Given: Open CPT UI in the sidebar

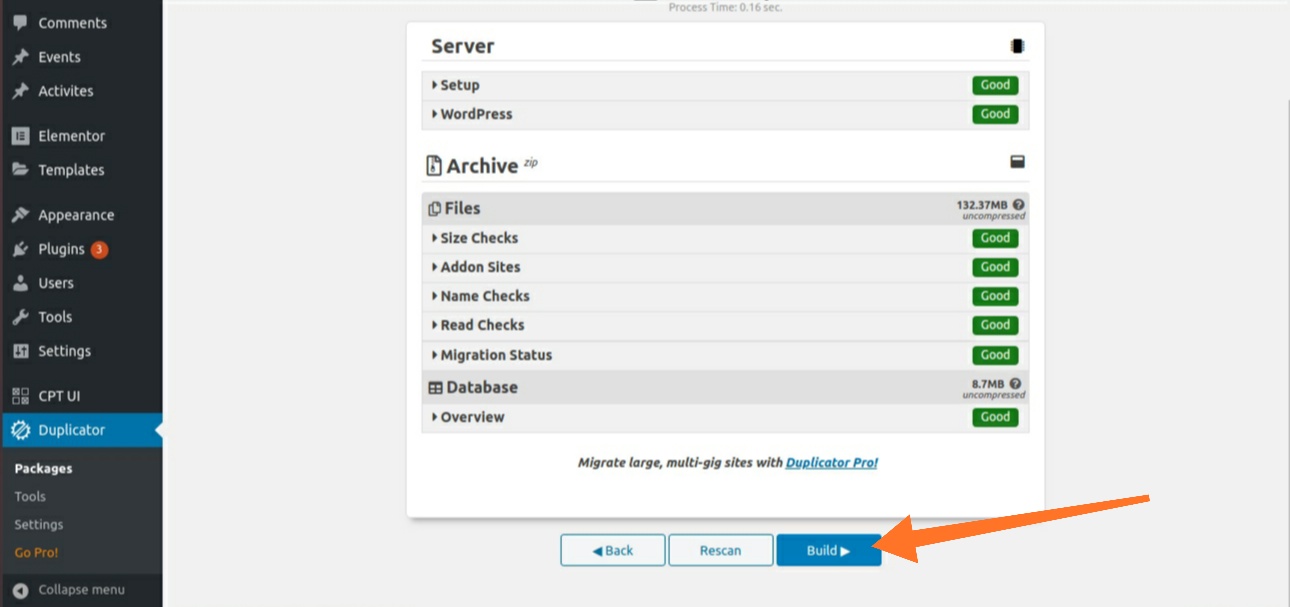Looking at the screenshot, I should pos(58,396).
